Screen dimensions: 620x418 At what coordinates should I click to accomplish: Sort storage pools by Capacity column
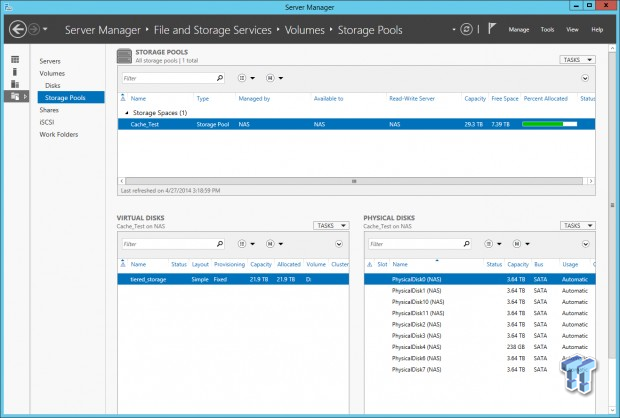click(x=475, y=98)
